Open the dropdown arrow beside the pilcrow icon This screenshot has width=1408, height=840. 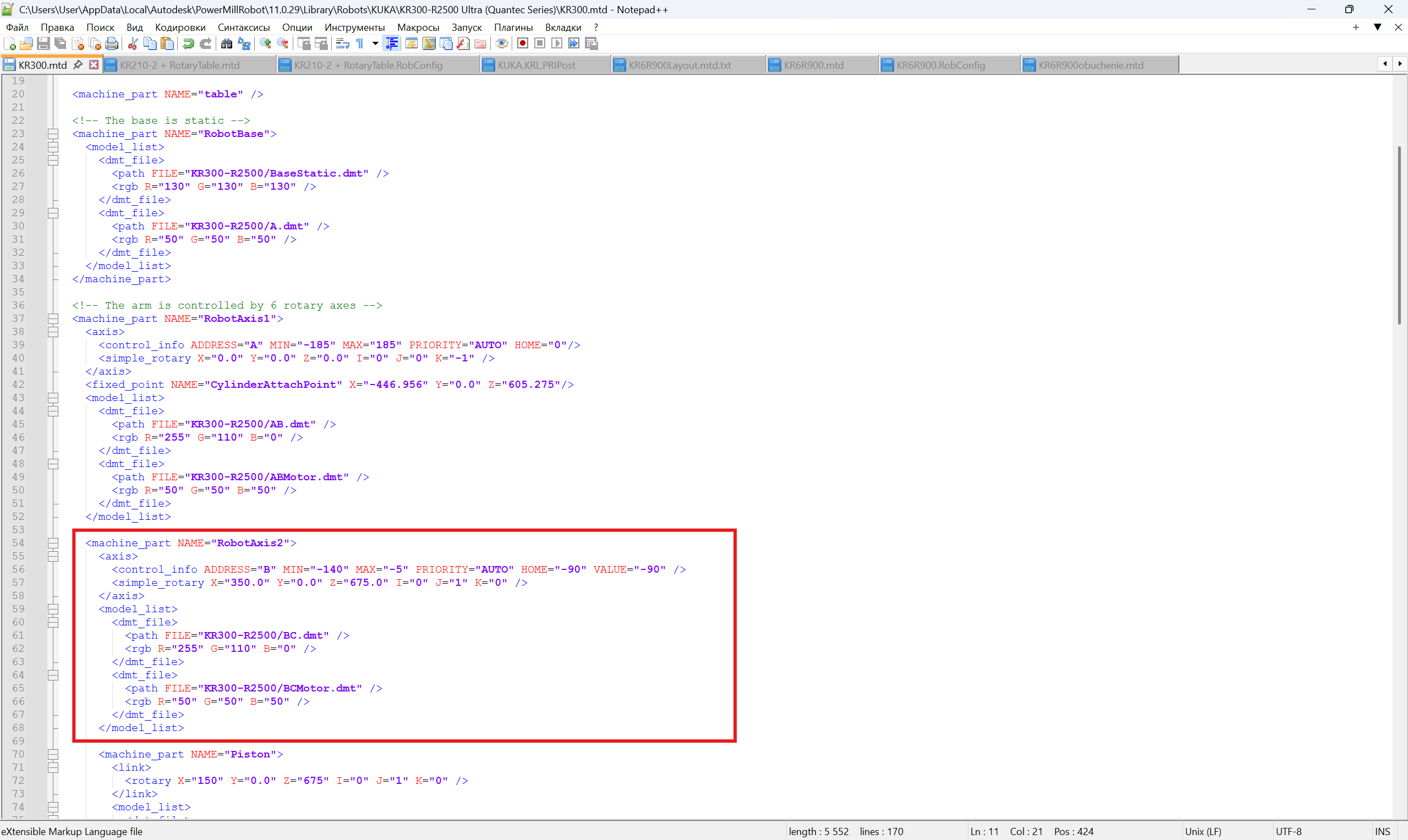(x=375, y=43)
